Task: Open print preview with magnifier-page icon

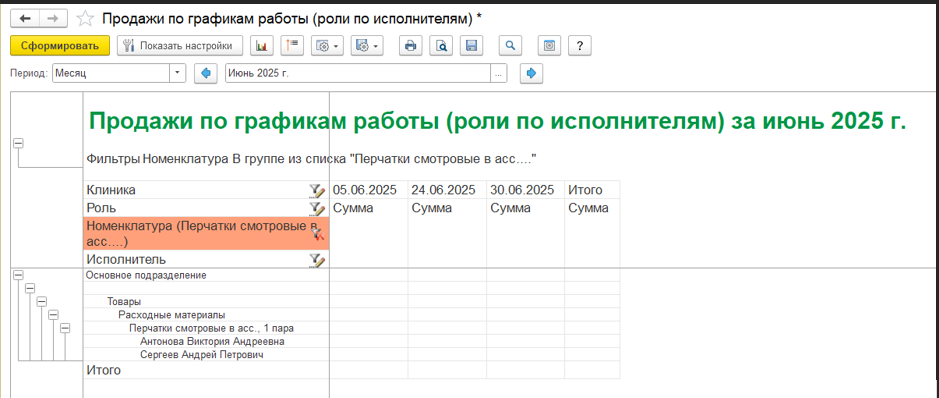Action: pos(441,45)
